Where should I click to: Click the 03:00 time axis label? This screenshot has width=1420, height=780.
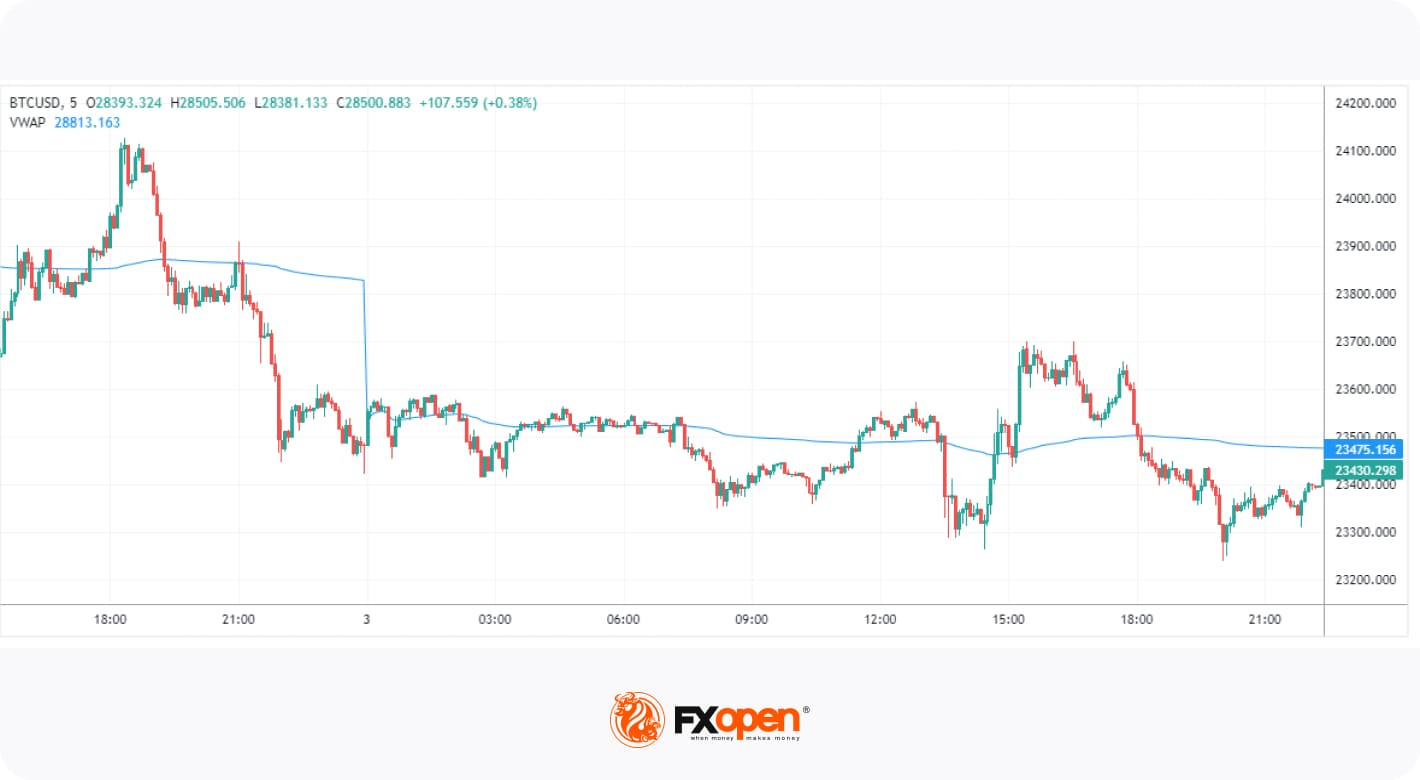(495, 620)
